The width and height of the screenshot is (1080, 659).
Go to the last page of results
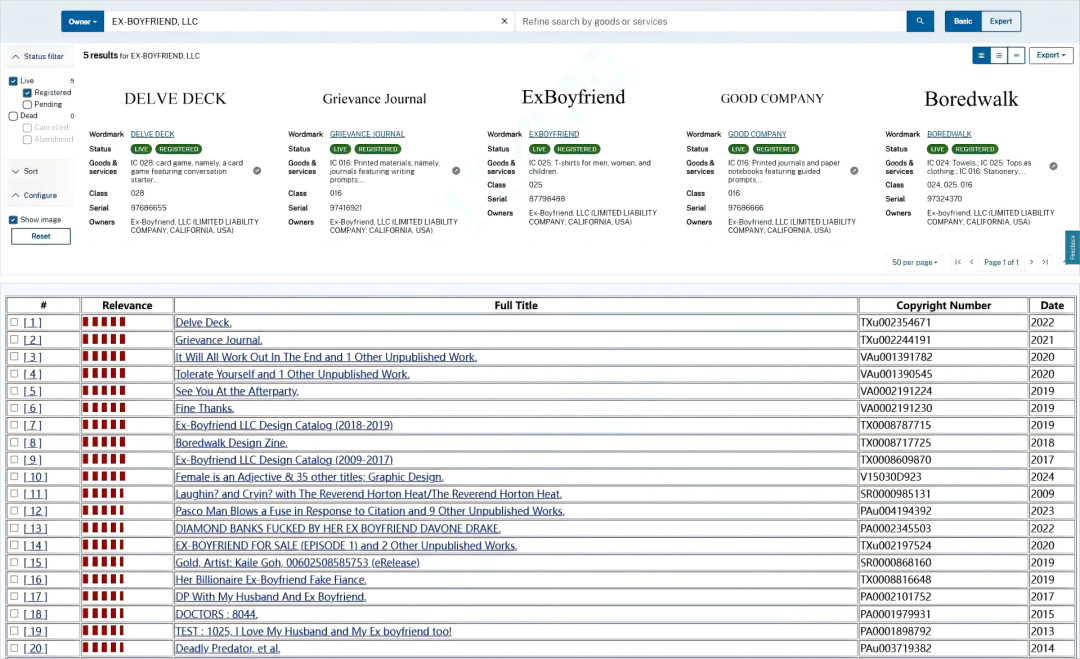pos(1045,262)
